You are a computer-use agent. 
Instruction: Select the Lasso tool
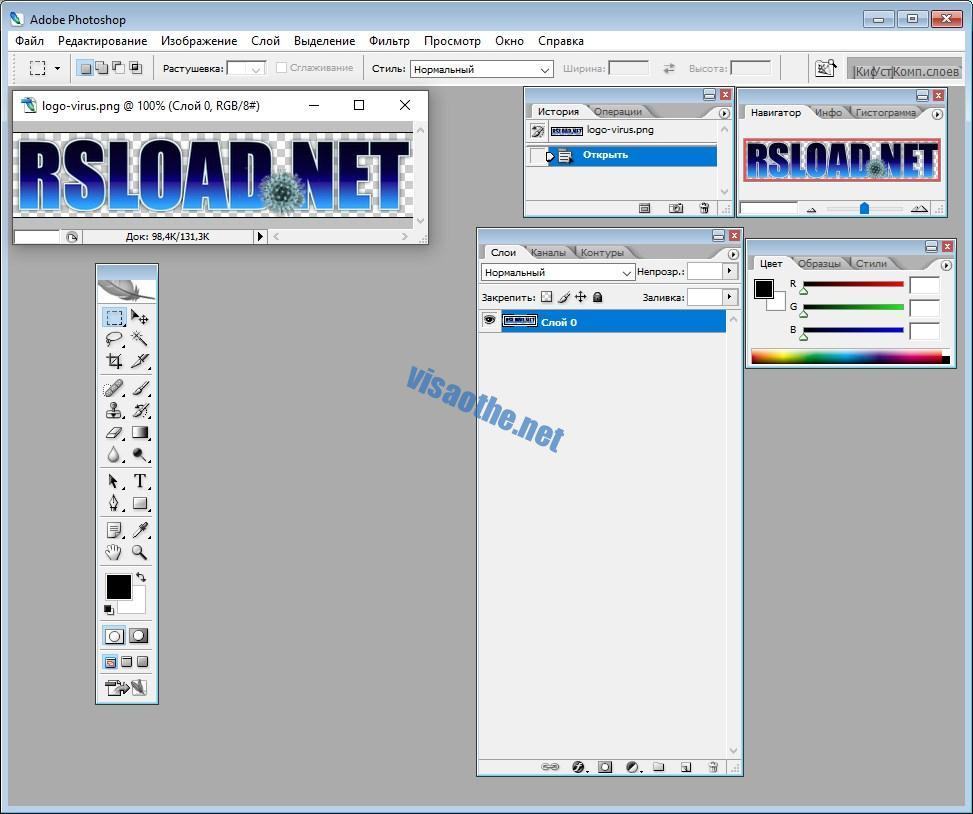point(114,339)
